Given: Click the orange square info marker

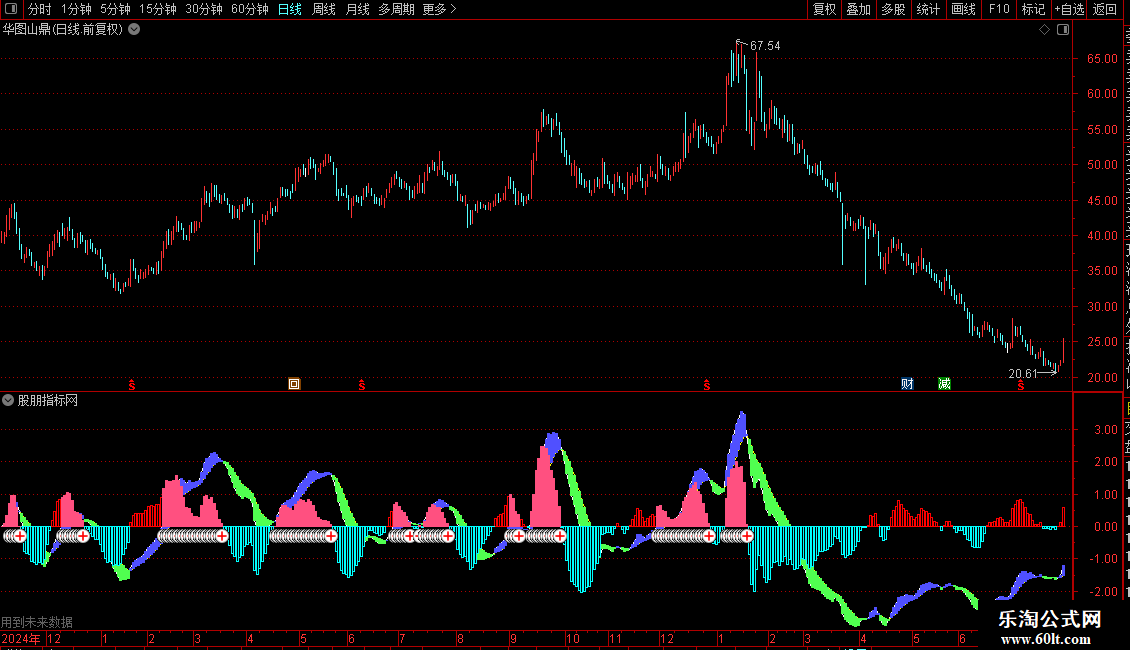Looking at the screenshot, I should (x=294, y=384).
